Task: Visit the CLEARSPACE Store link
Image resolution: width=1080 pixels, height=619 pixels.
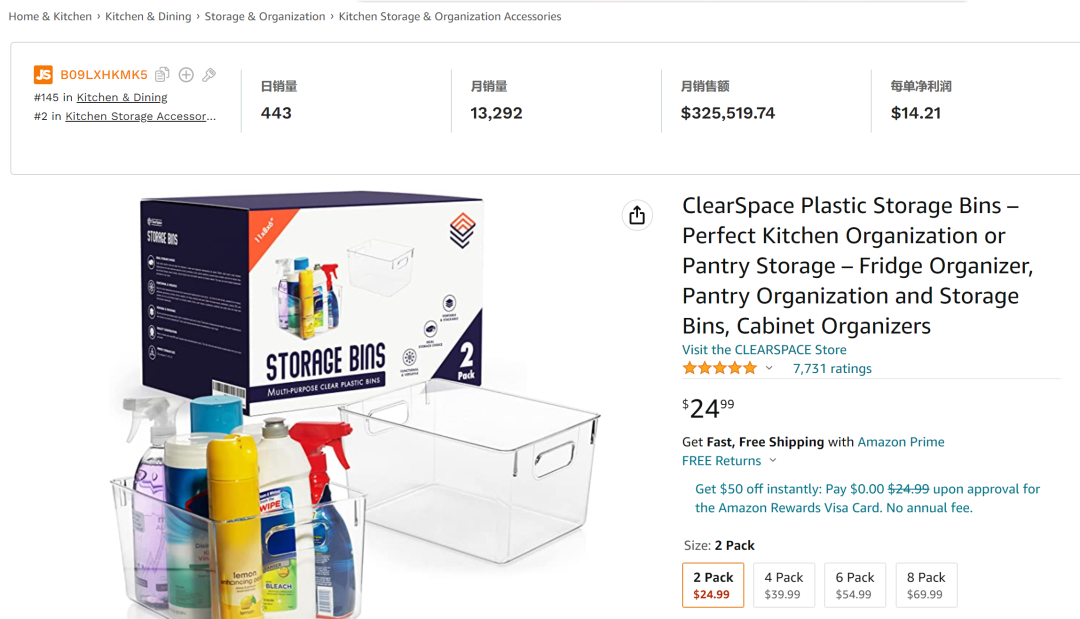Action: tap(764, 350)
